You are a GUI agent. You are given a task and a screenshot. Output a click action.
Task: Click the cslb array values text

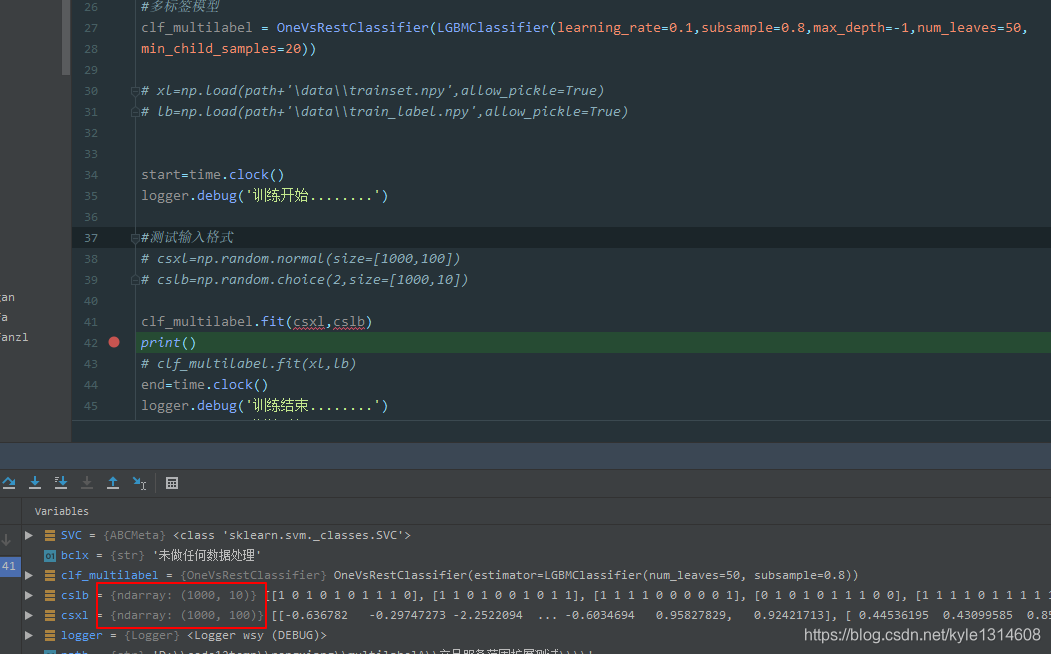(x=660, y=595)
